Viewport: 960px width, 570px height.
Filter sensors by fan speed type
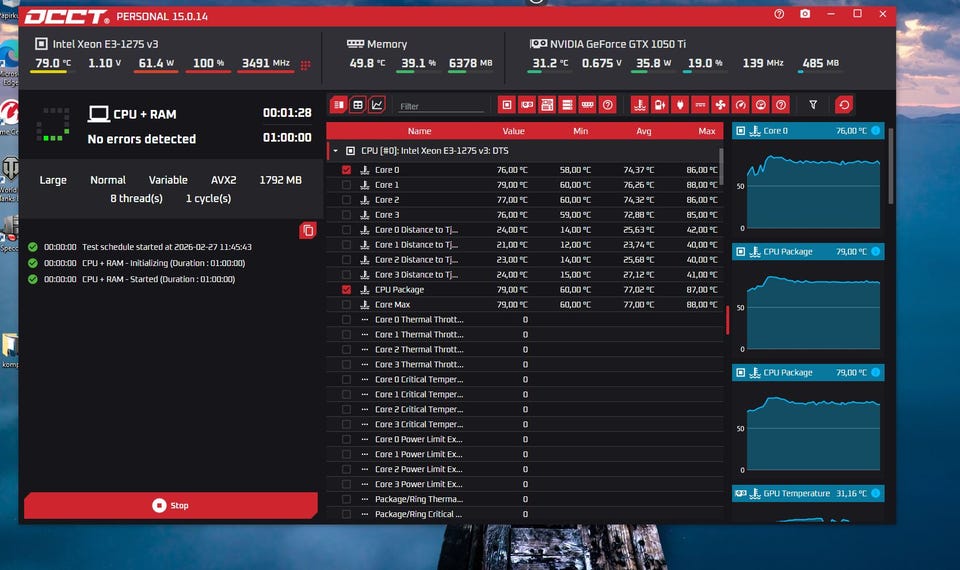pos(721,105)
